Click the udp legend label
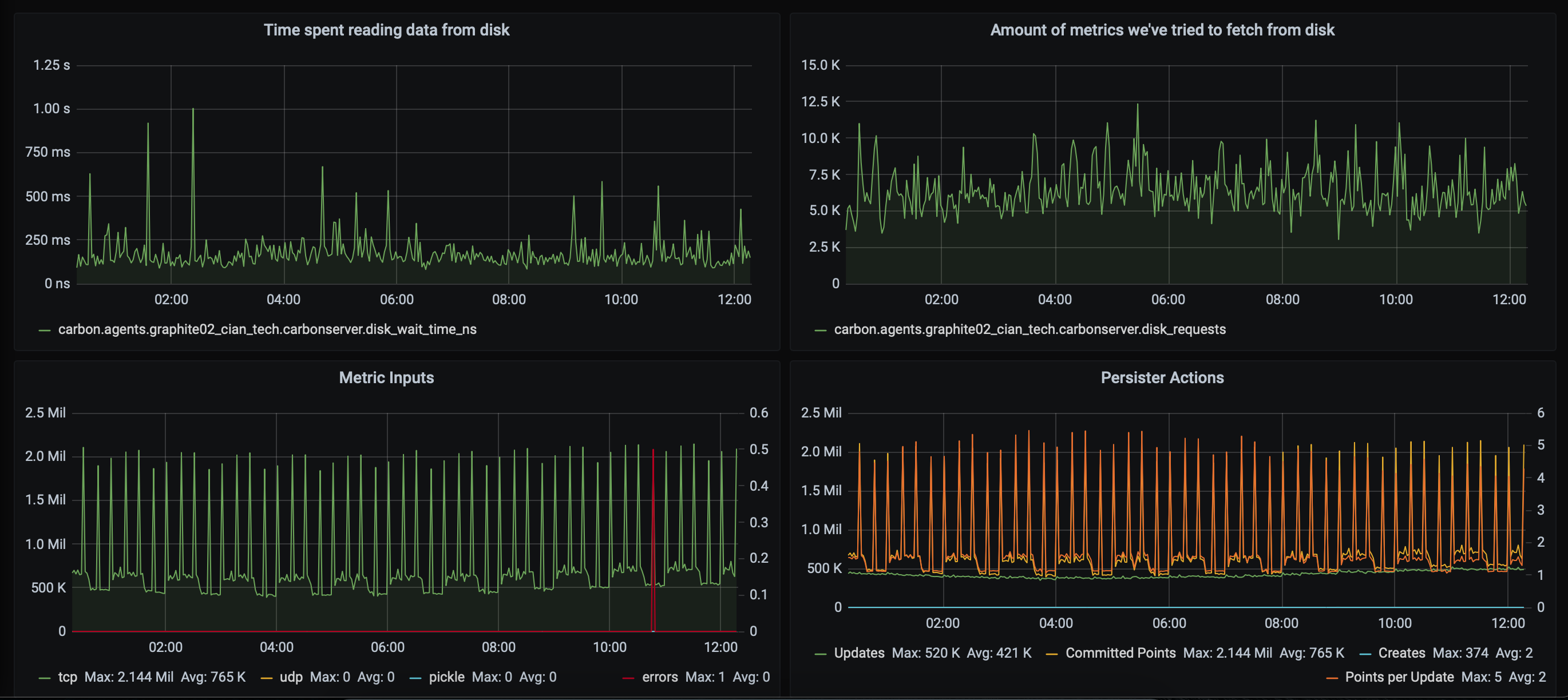1568x700 pixels. [291, 677]
